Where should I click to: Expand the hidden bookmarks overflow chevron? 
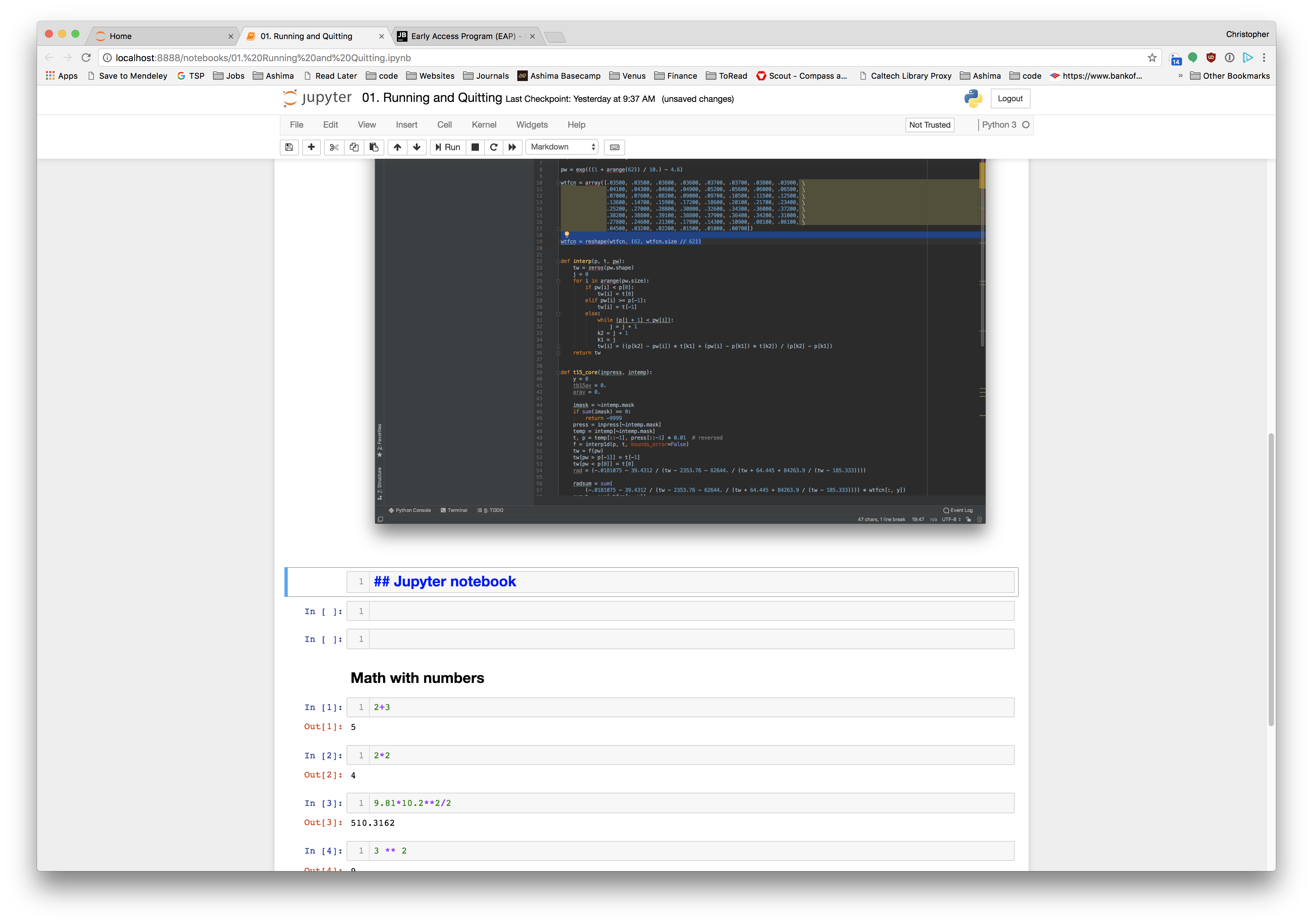(x=1180, y=75)
